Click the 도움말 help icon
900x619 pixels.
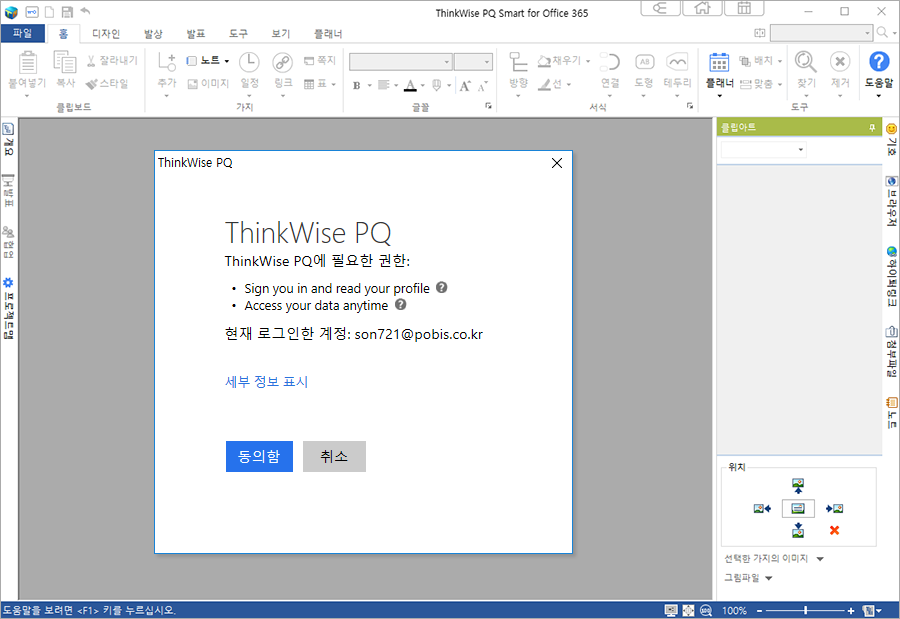tap(879, 62)
